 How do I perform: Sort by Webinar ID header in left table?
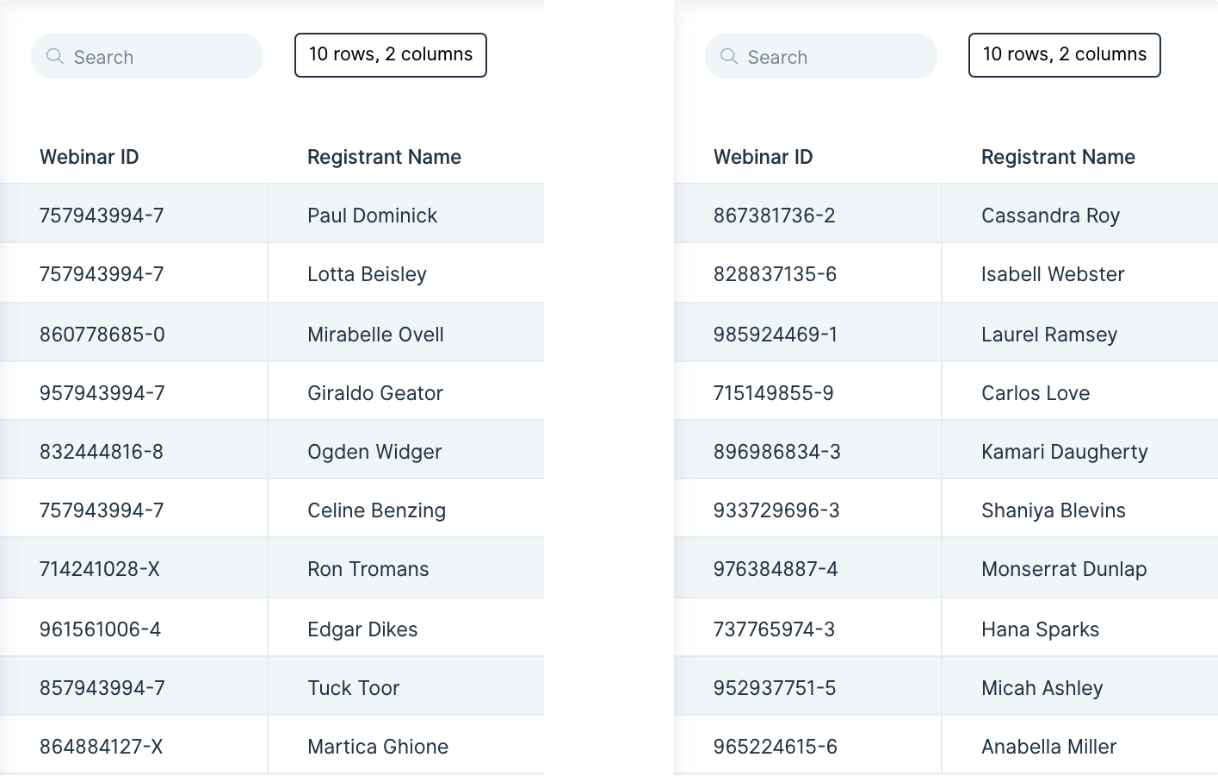(x=89, y=157)
